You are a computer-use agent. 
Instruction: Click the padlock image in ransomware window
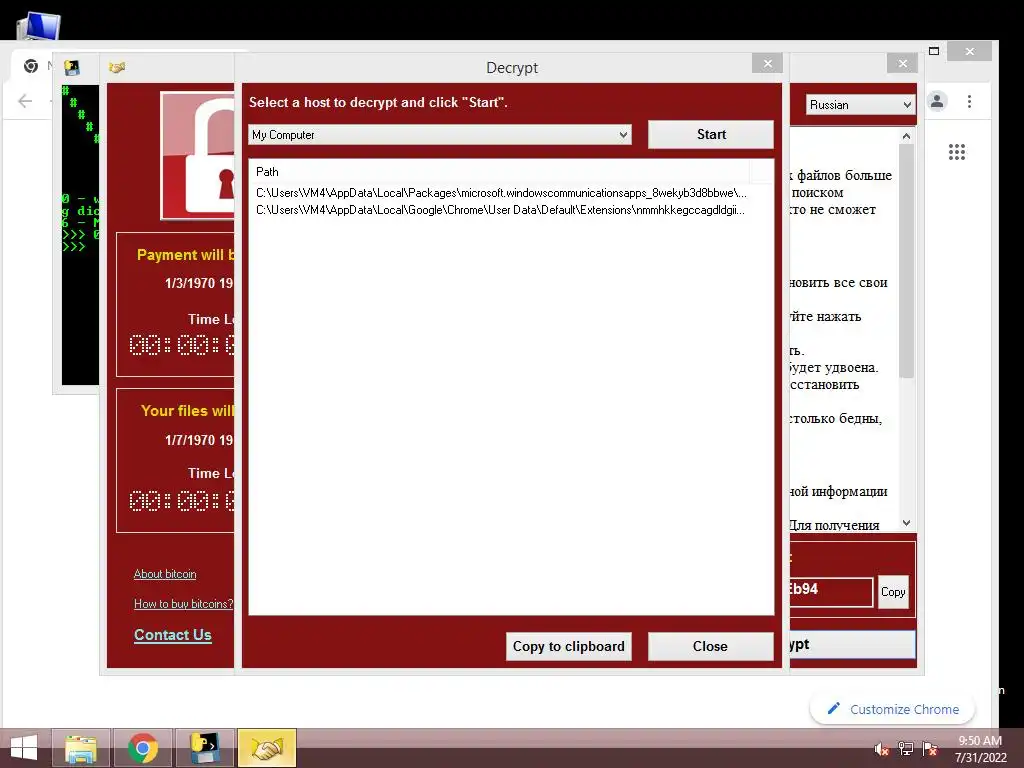[x=199, y=156]
